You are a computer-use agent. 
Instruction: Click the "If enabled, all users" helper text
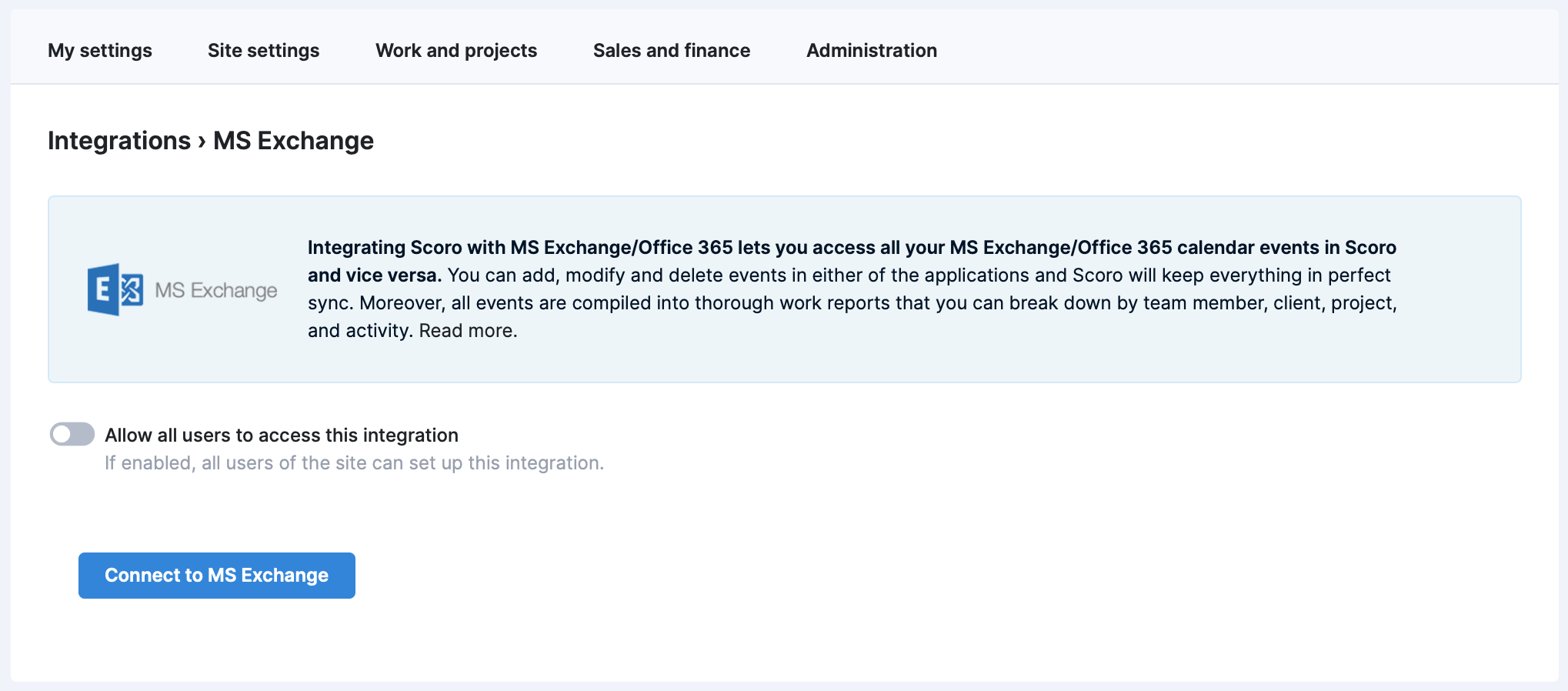[354, 463]
